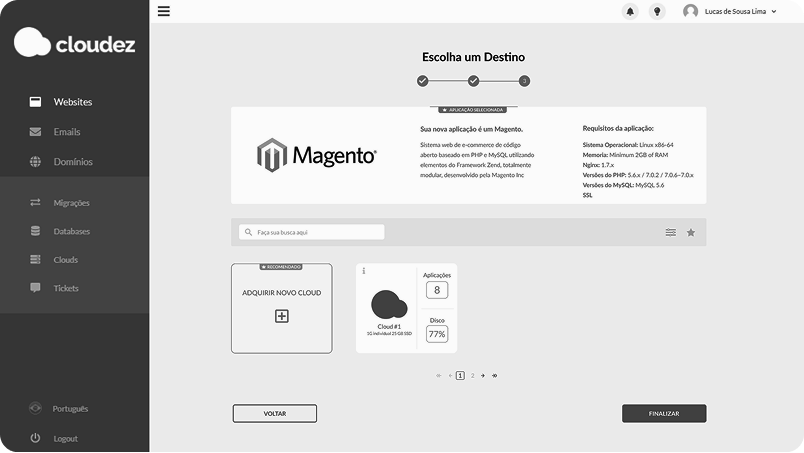Select page 1 in pagination
This screenshot has width=804, height=453.
coord(460,376)
